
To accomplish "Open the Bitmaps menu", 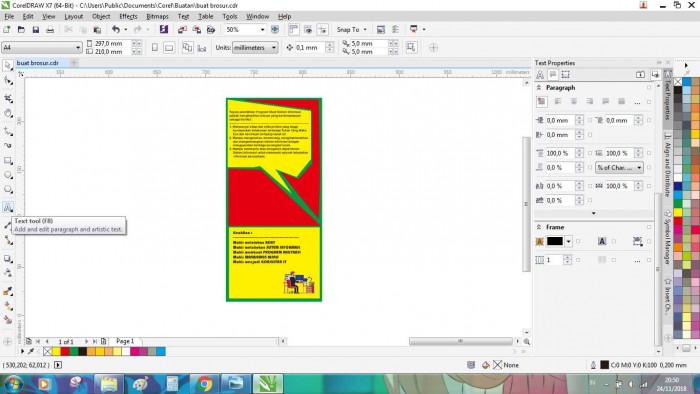I will [x=157, y=17].
